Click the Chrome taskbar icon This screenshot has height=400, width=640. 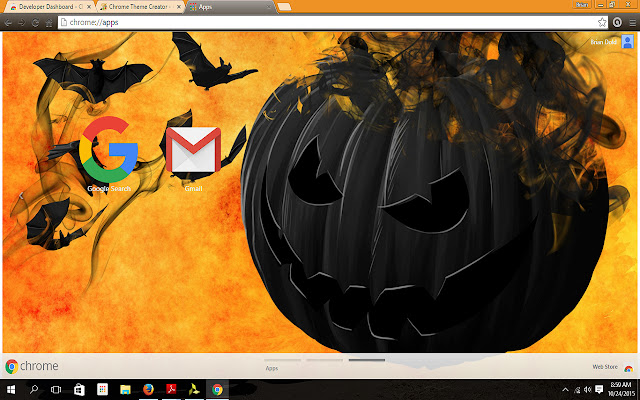[217, 389]
